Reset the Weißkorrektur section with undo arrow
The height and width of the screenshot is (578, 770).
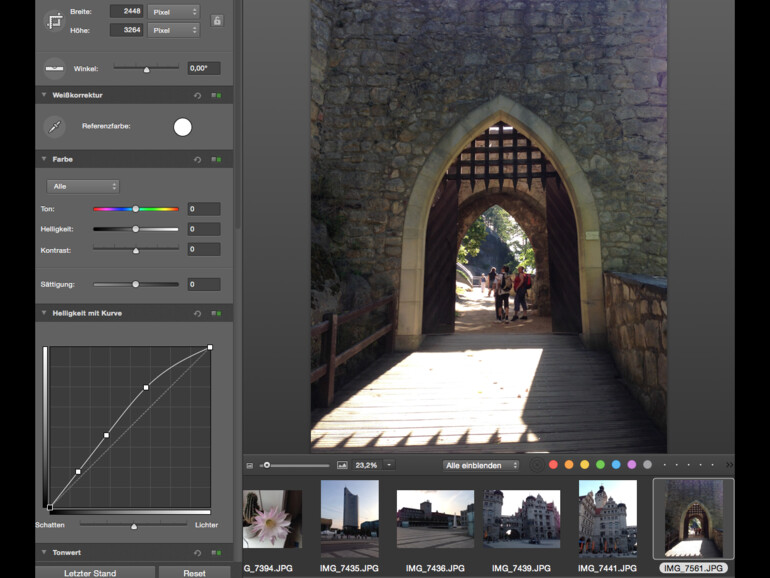tap(198, 95)
